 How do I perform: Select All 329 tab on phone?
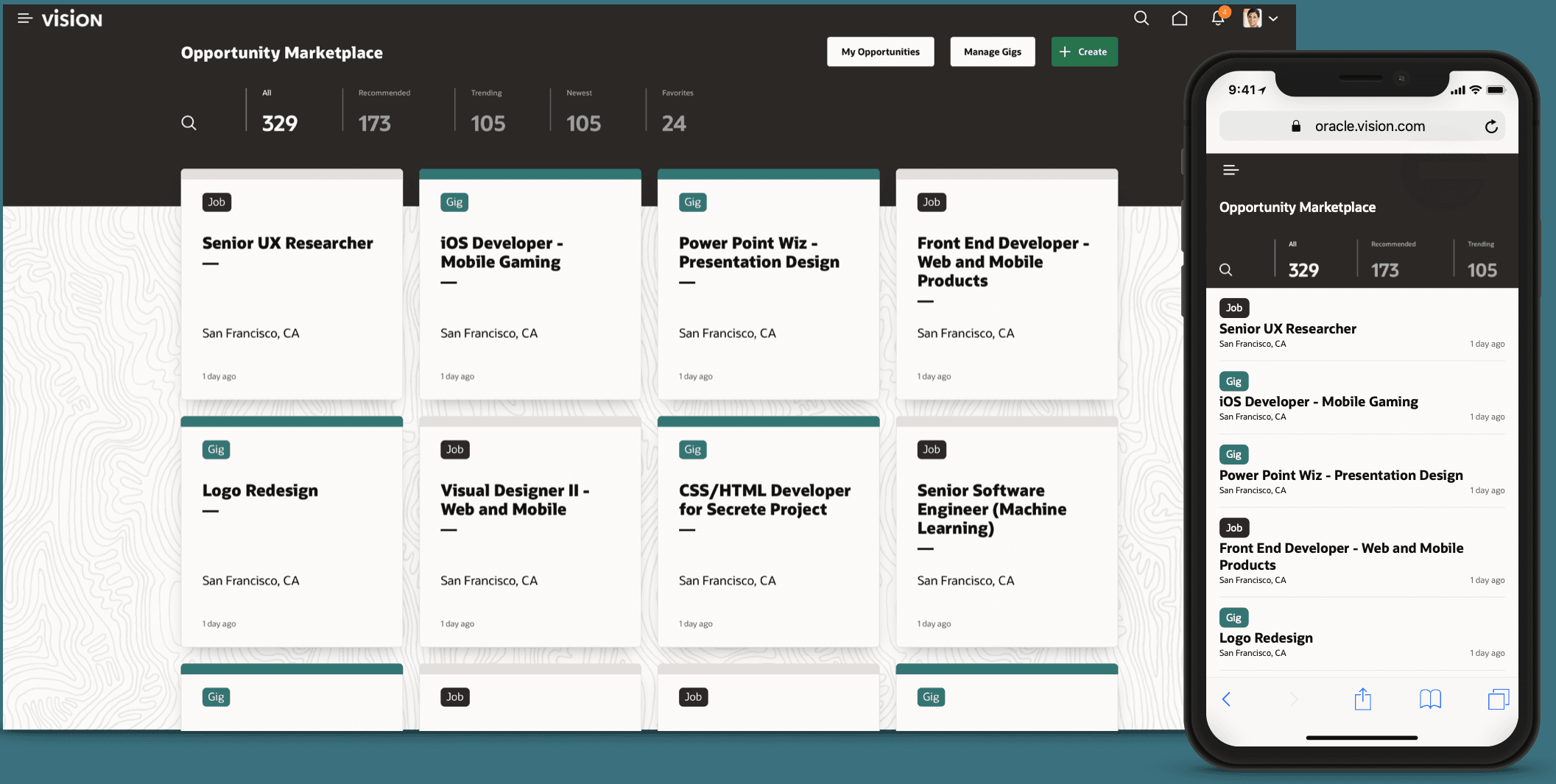[x=1303, y=260]
